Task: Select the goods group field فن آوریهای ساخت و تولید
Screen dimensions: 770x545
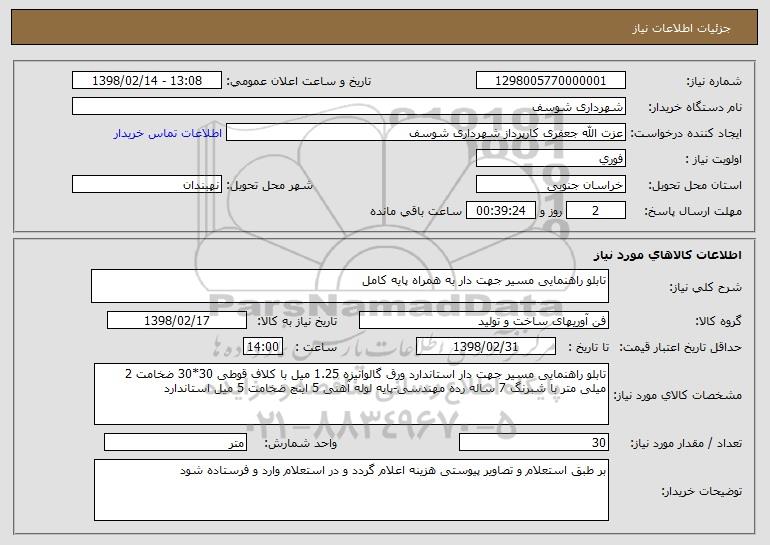Action: [x=484, y=321]
